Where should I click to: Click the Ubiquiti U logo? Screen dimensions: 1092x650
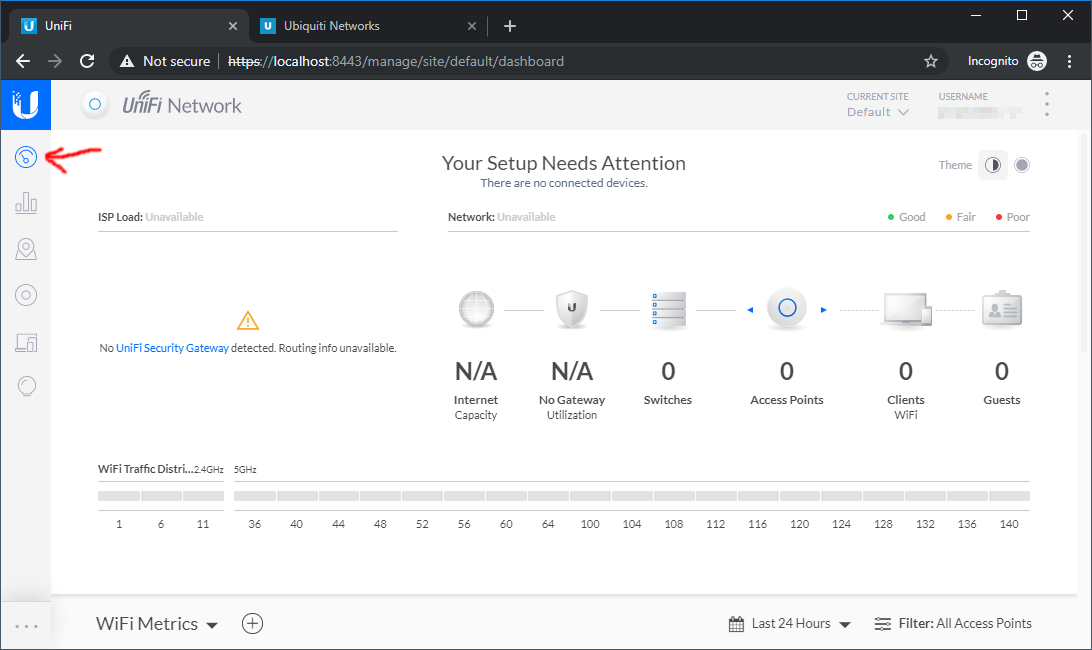pos(25,103)
